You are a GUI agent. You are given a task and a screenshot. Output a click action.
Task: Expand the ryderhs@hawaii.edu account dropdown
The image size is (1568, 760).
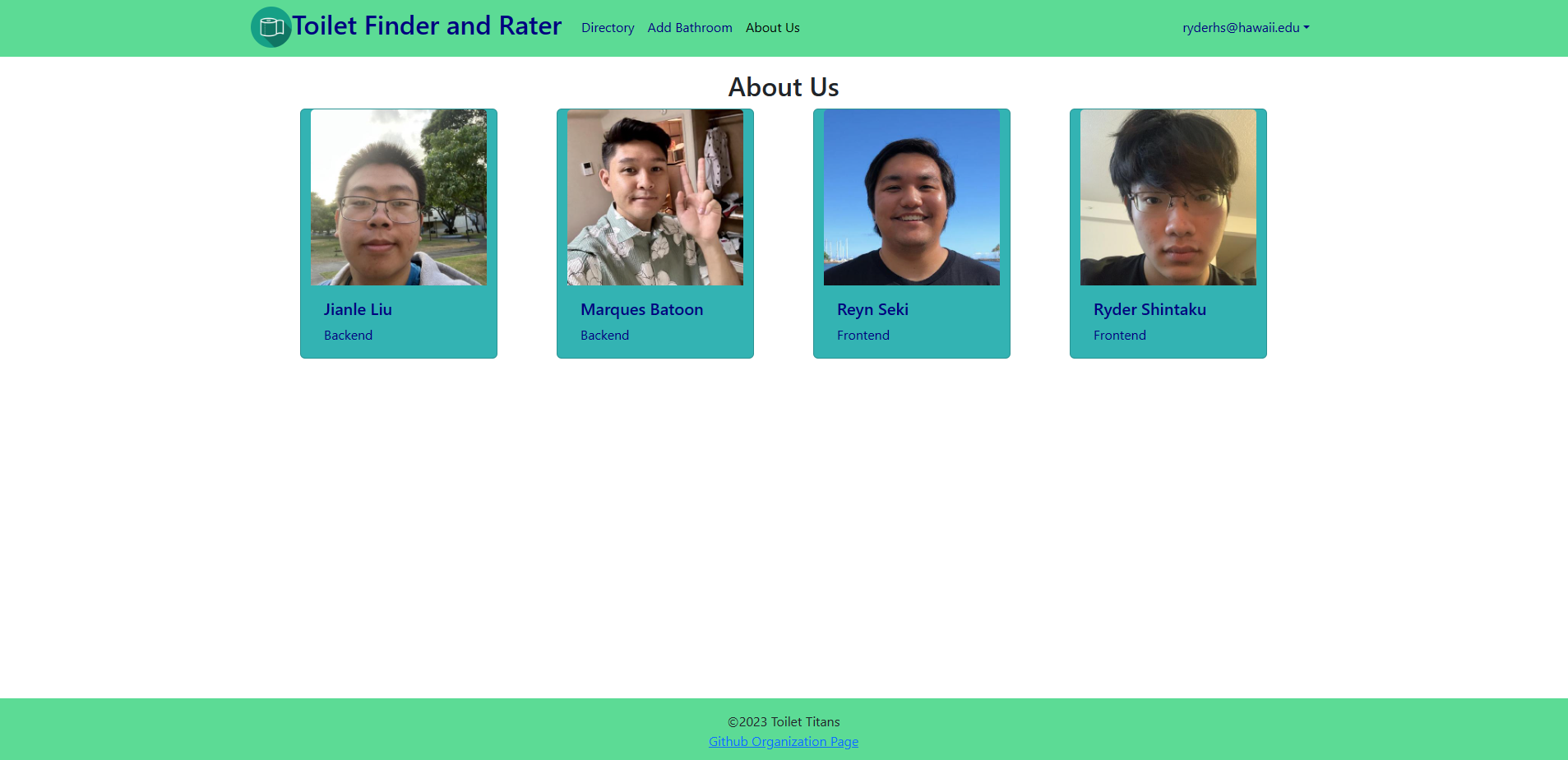pyautogui.click(x=1245, y=28)
